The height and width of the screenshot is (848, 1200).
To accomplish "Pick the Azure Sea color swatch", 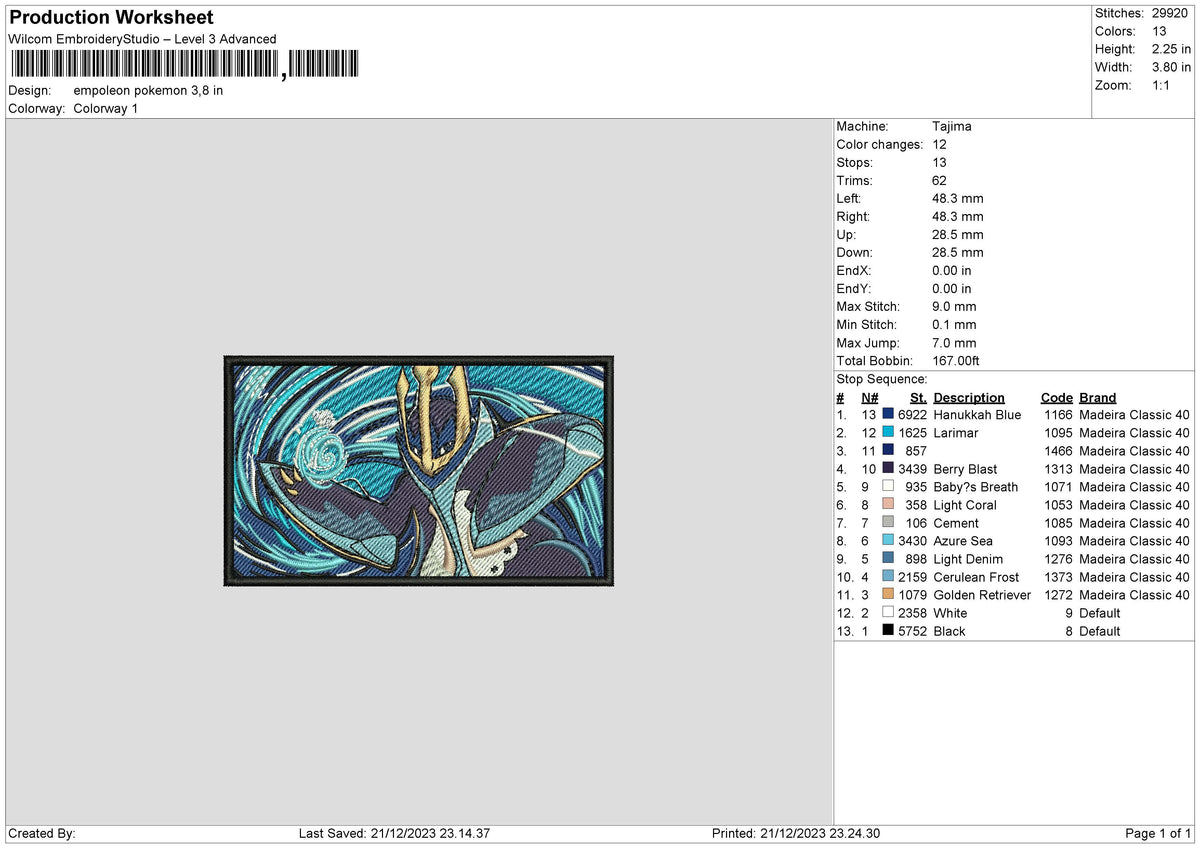I will coord(888,540).
